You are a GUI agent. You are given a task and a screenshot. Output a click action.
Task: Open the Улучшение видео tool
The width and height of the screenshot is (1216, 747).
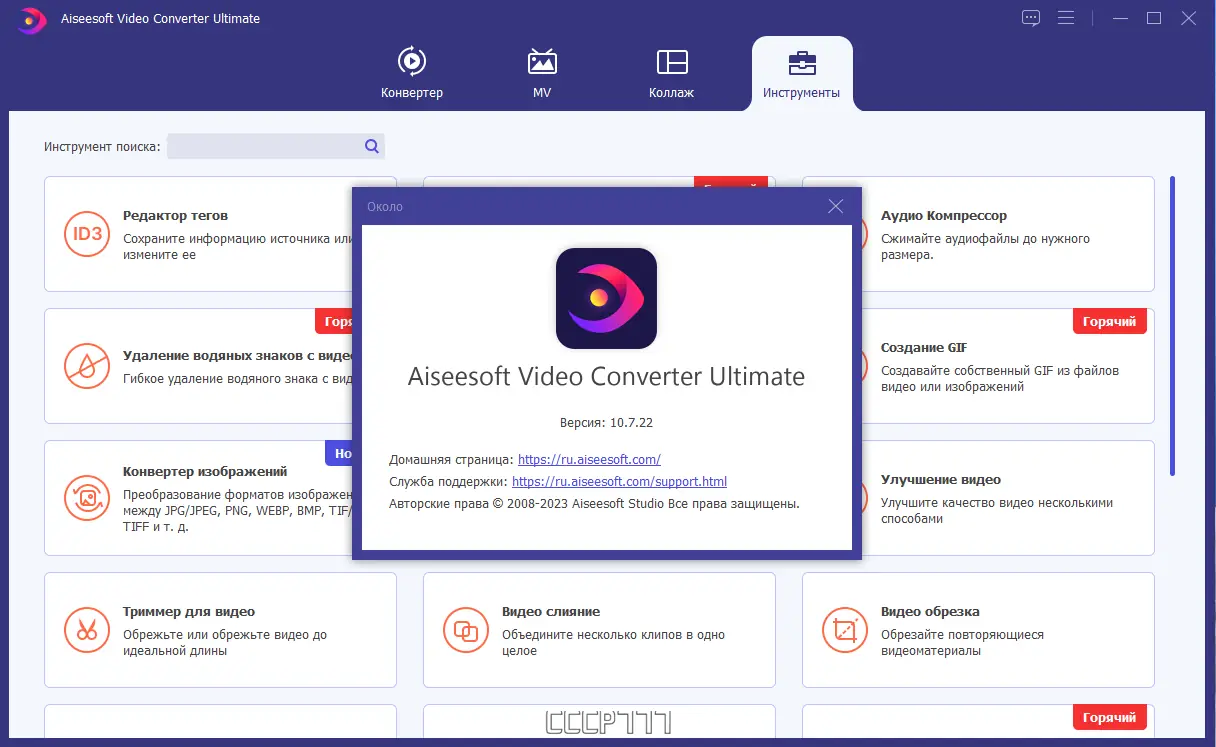point(978,498)
